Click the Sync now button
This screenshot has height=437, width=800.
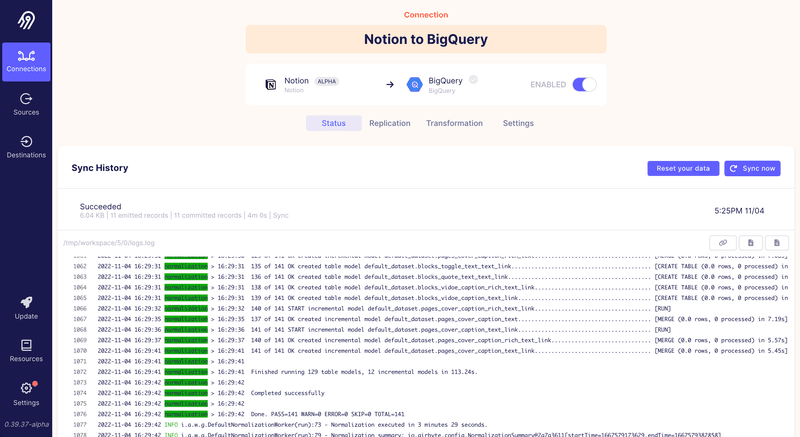click(x=752, y=168)
